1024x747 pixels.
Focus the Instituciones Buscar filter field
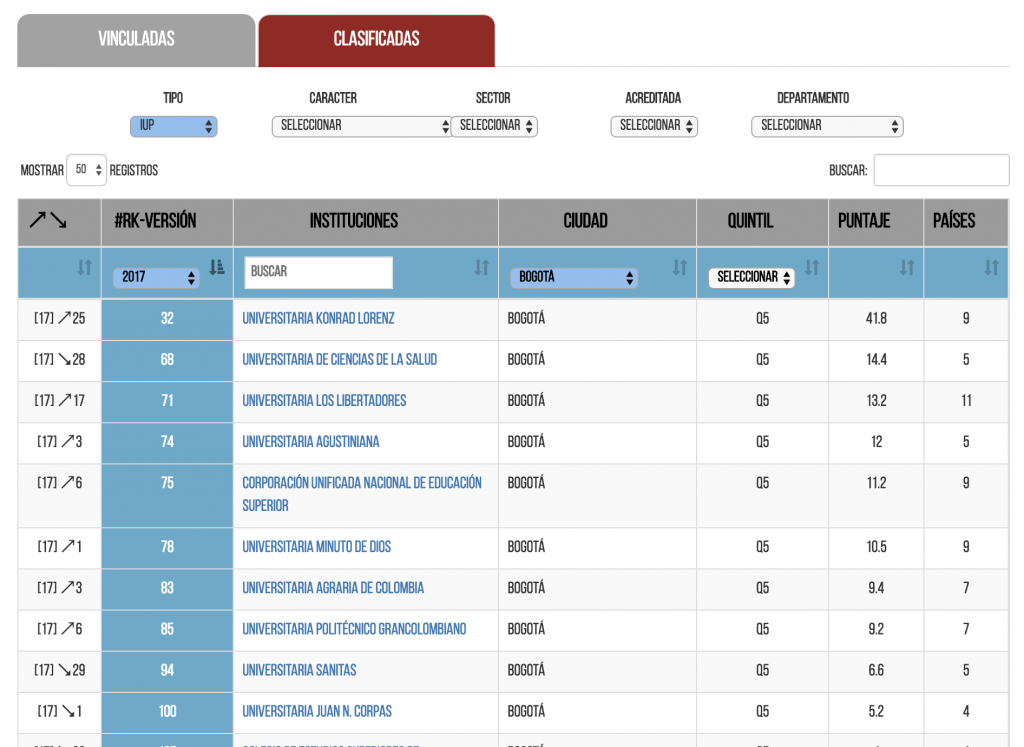(319, 272)
